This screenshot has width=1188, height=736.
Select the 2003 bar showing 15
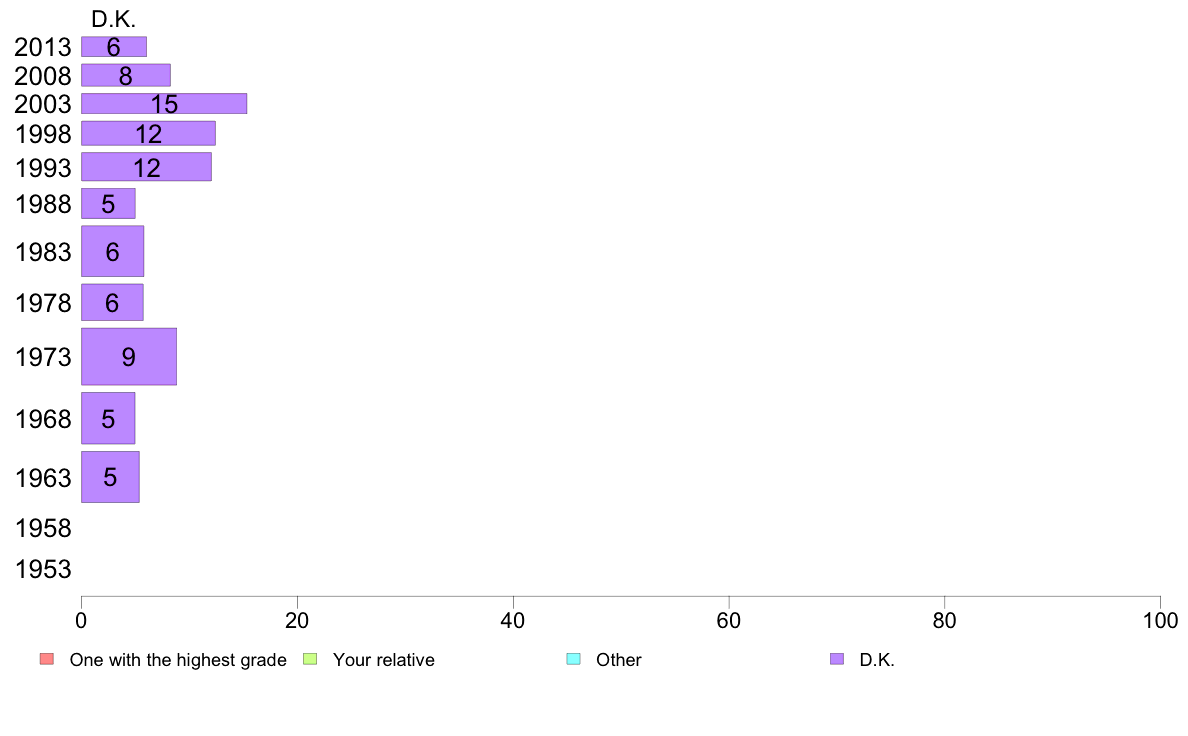[164, 104]
